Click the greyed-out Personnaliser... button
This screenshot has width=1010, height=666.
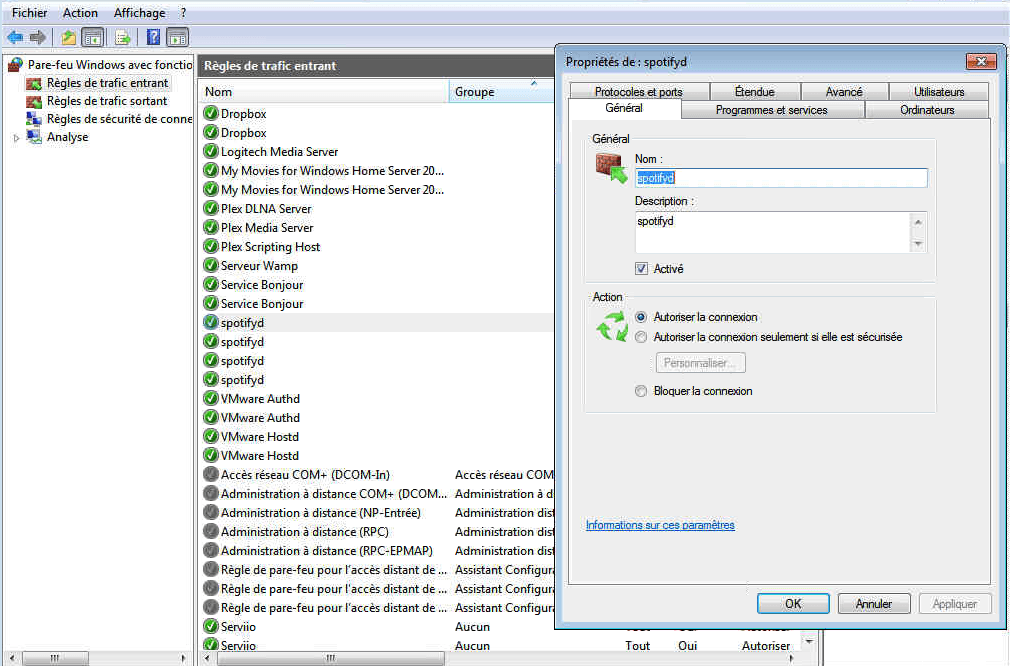click(x=700, y=363)
